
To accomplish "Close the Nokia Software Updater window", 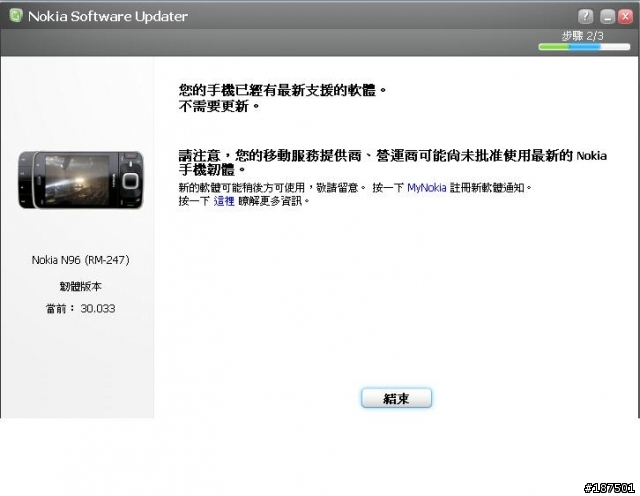I will (625, 16).
